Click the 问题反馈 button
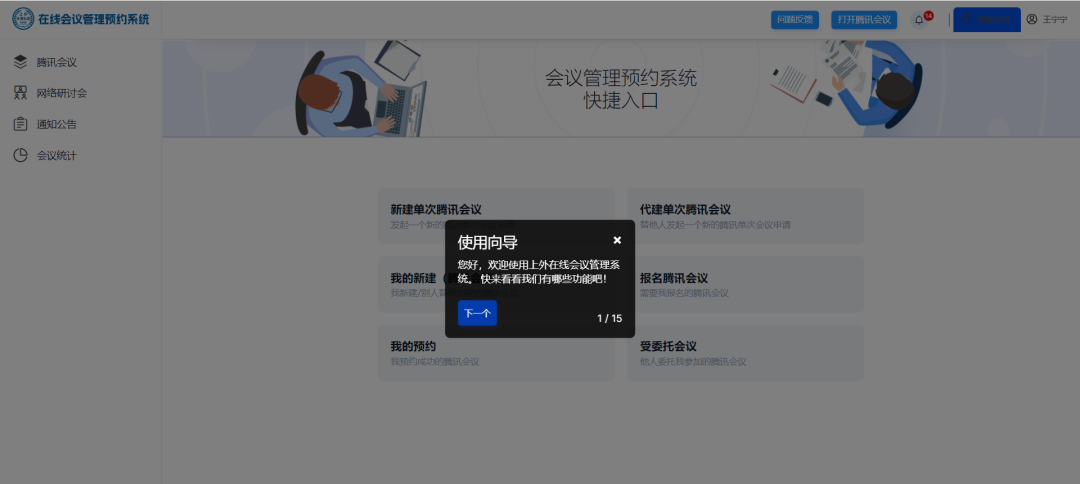This screenshot has width=1080, height=484. [795, 20]
